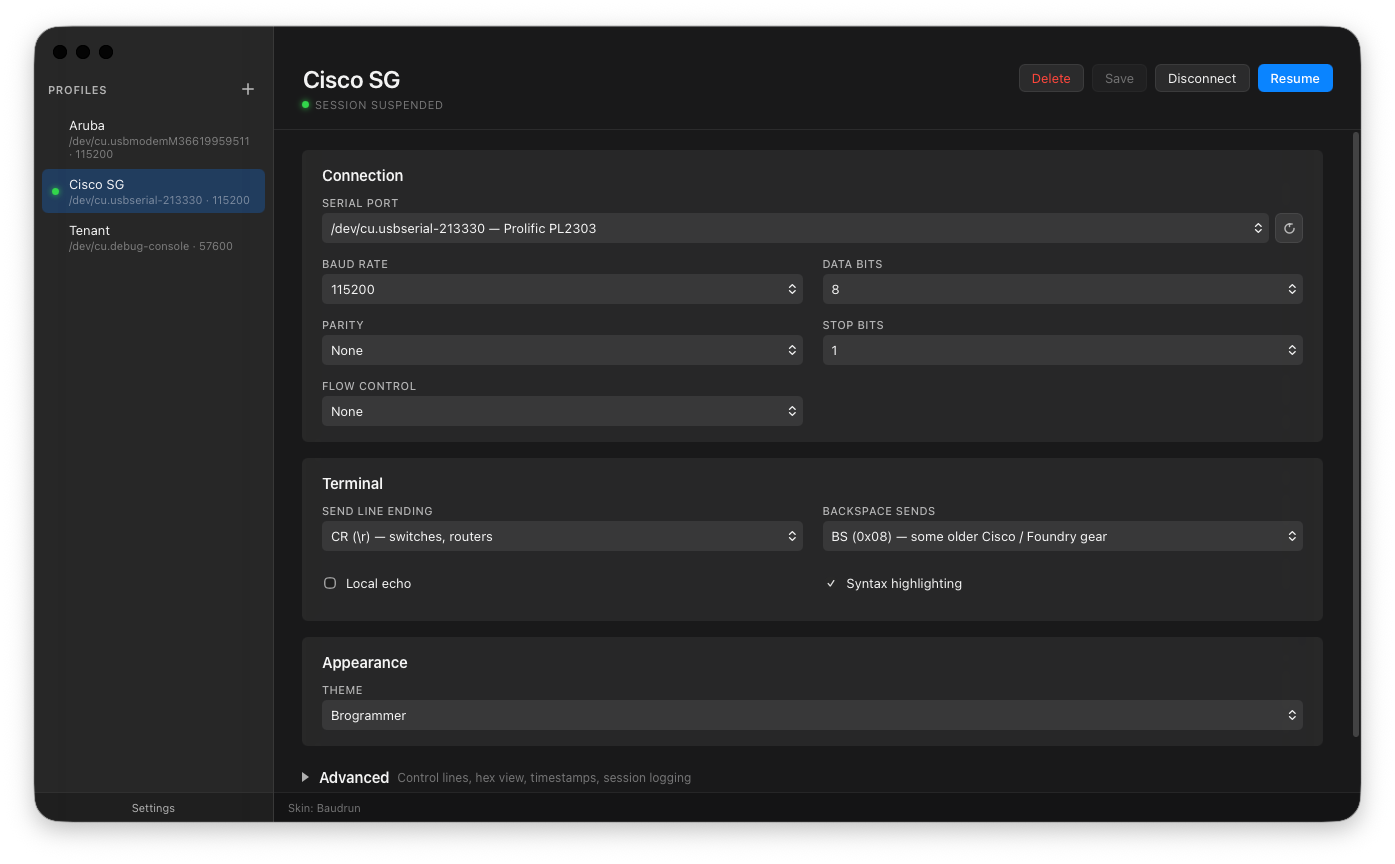Disconnect the current session
1395x864 pixels.
[1202, 77]
